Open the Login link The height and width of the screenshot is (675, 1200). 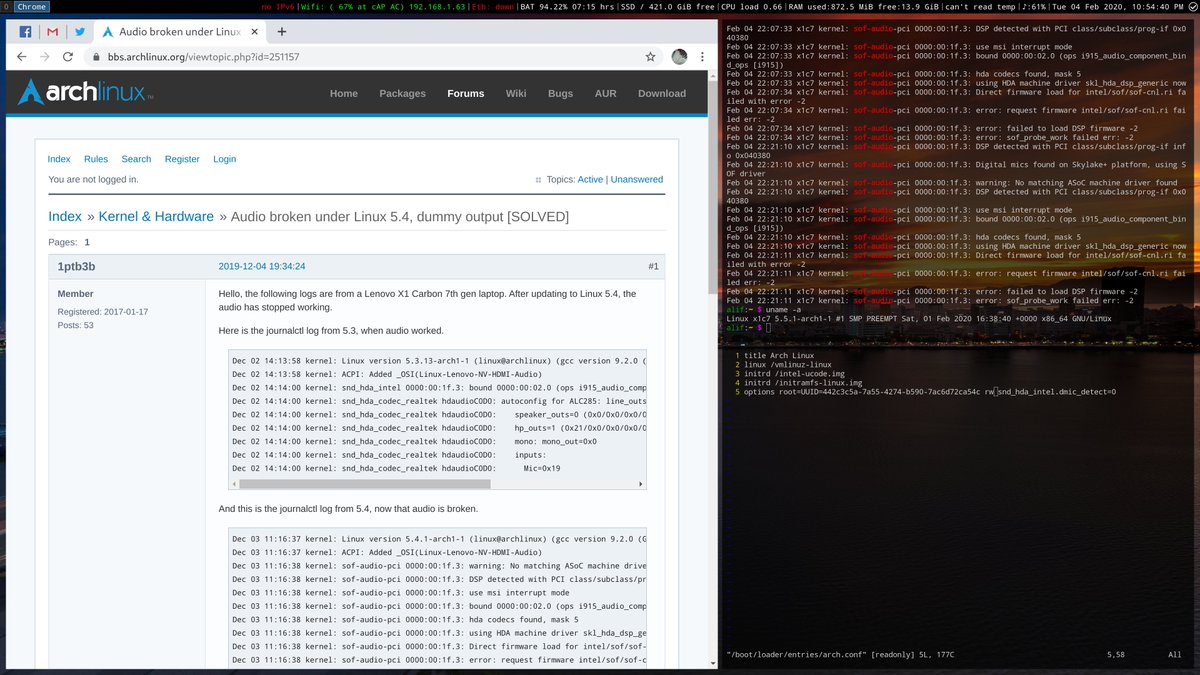pos(225,159)
